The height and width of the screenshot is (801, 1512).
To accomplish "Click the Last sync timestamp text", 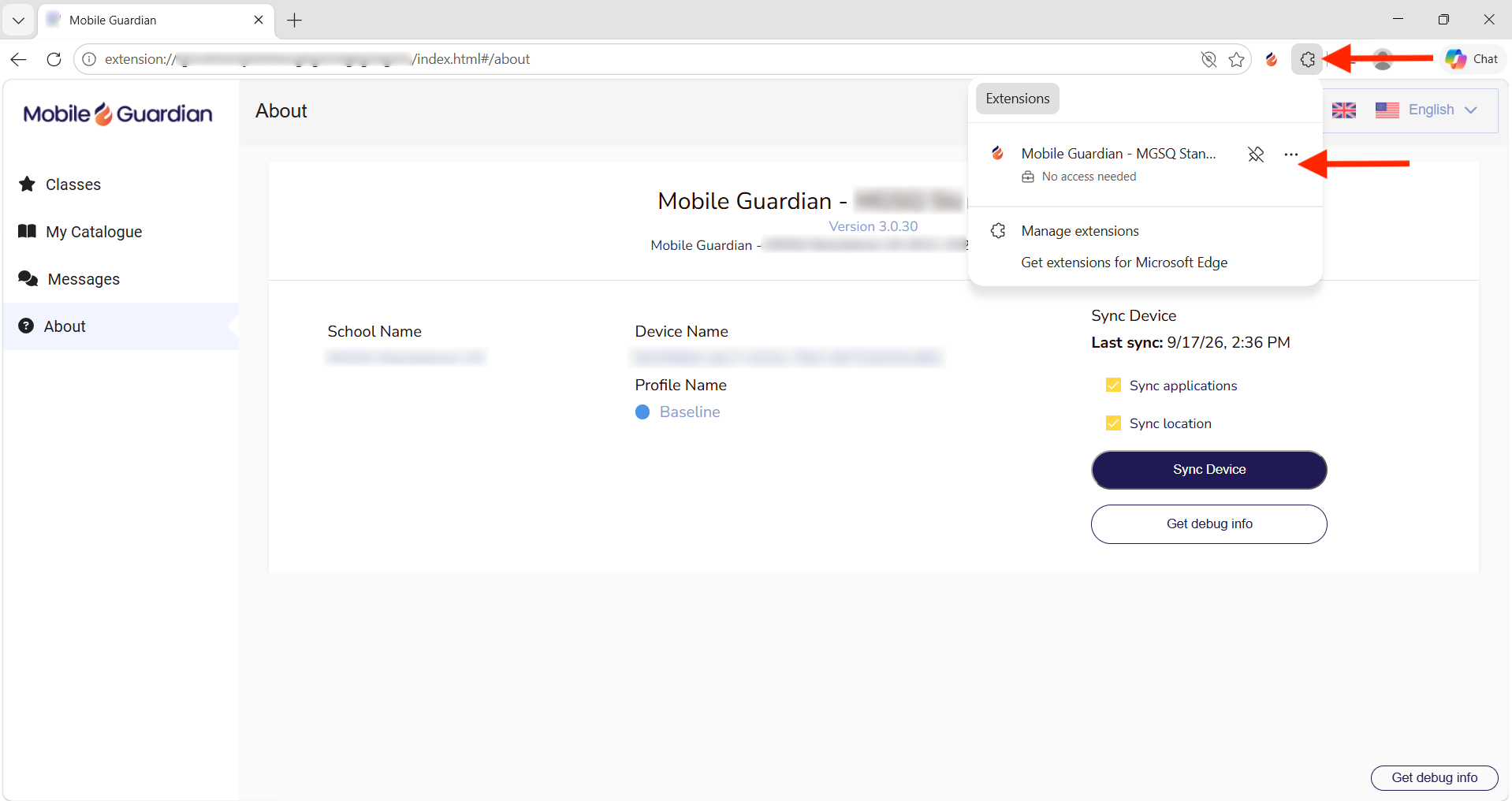I will pos(1190,342).
